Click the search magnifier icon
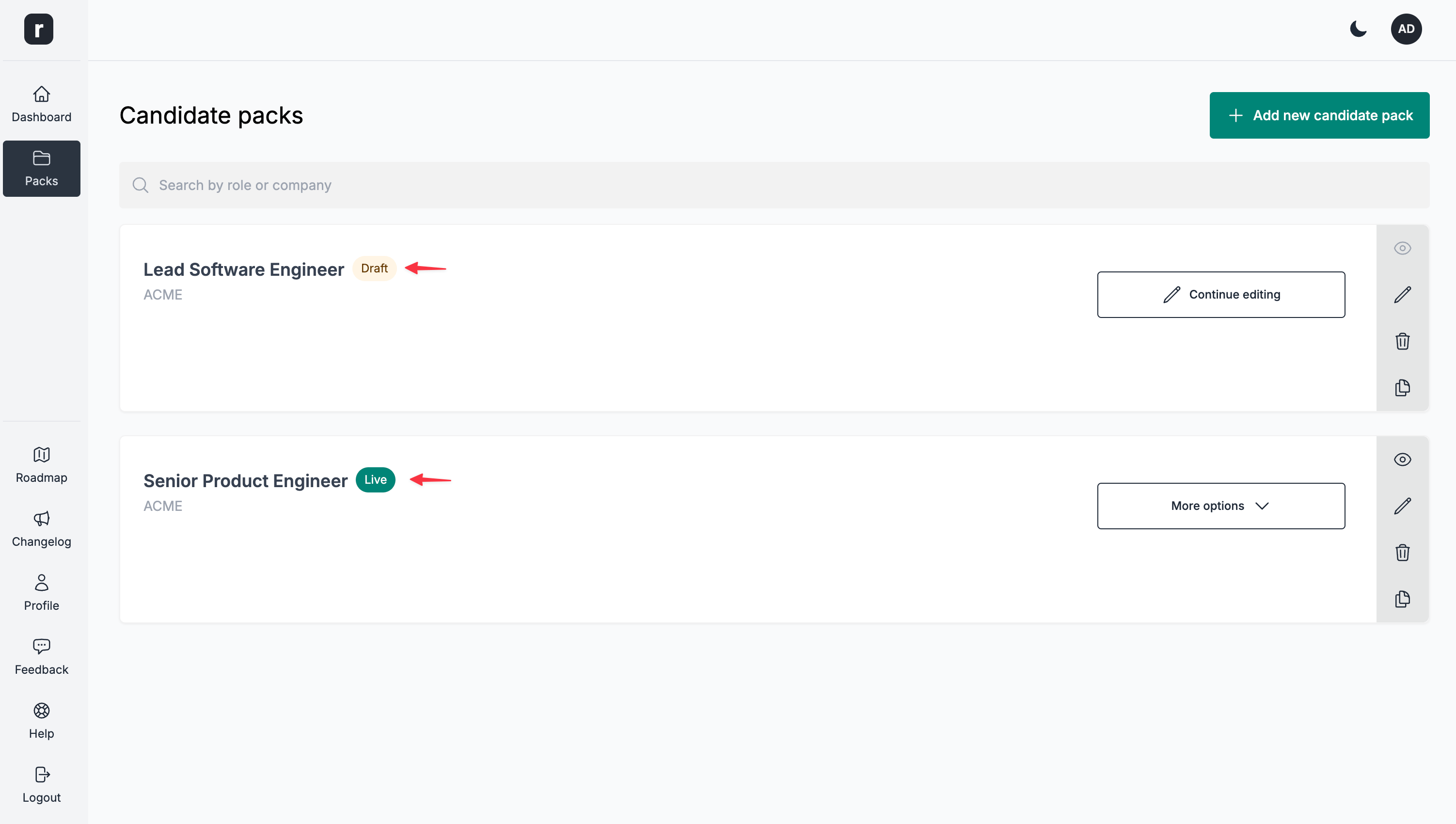Viewport: 1456px width, 824px height. (x=141, y=185)
